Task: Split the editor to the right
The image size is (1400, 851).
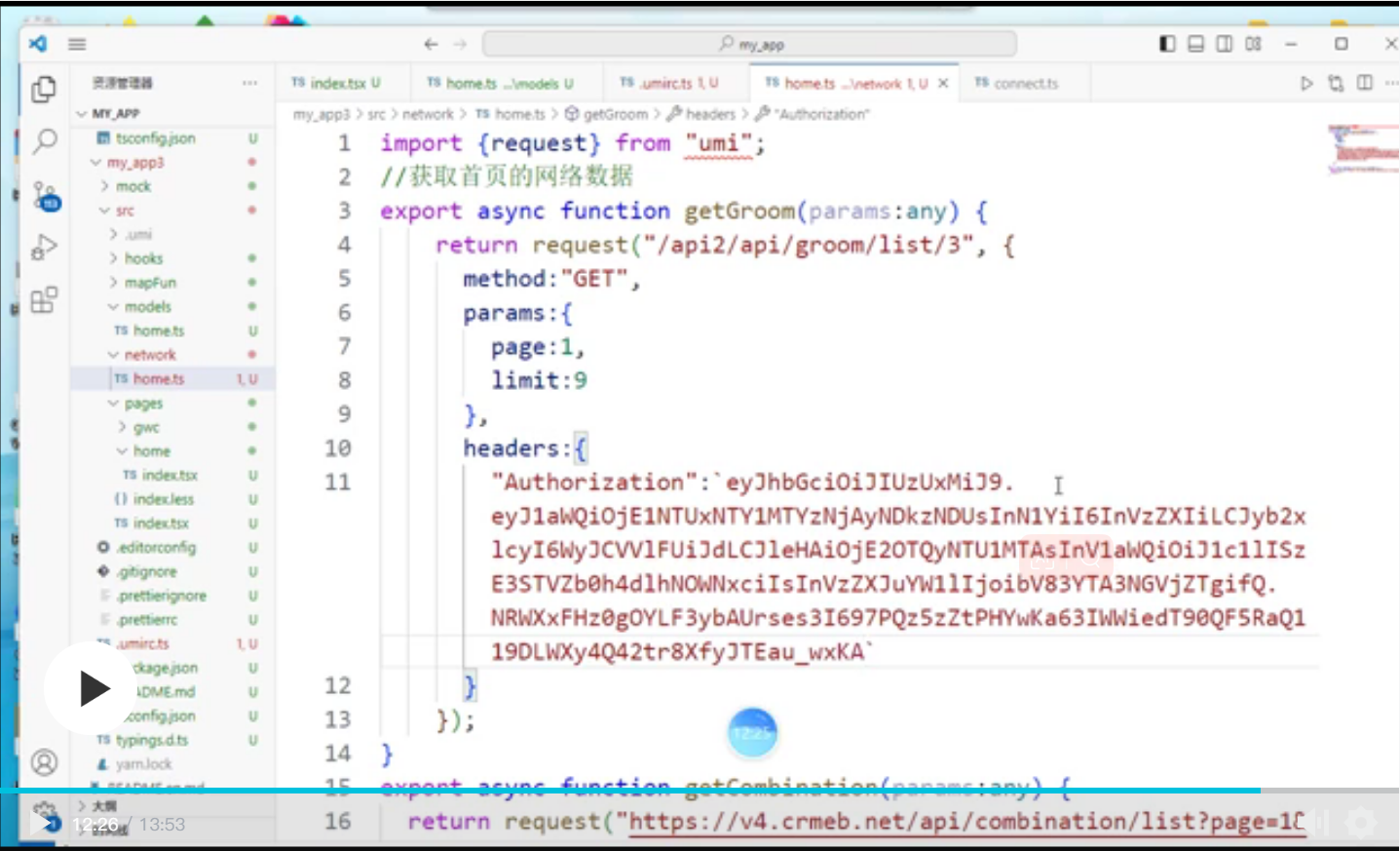Action: coord(1365,84)
